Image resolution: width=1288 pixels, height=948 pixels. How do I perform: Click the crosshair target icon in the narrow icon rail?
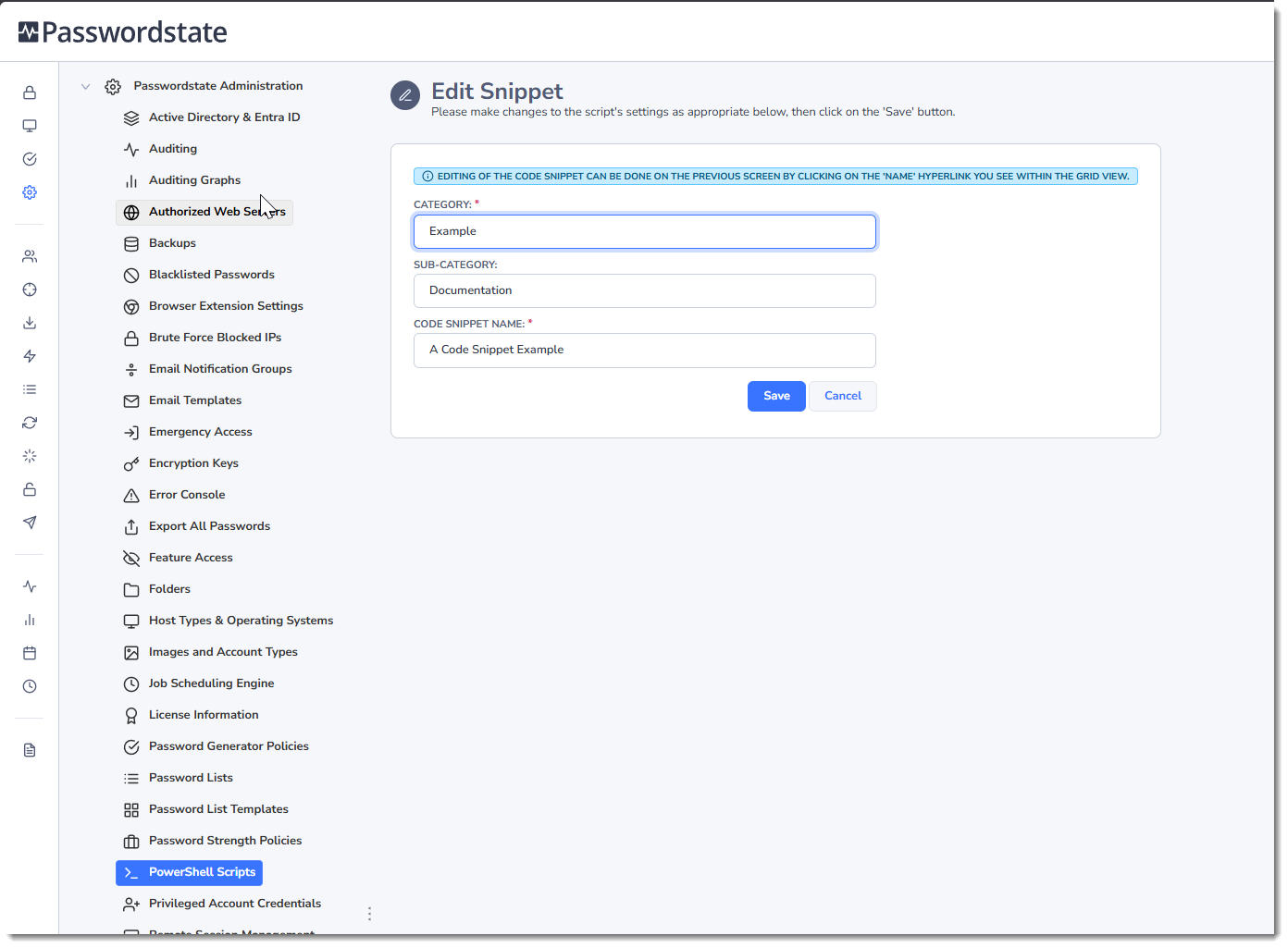[30, 289]
